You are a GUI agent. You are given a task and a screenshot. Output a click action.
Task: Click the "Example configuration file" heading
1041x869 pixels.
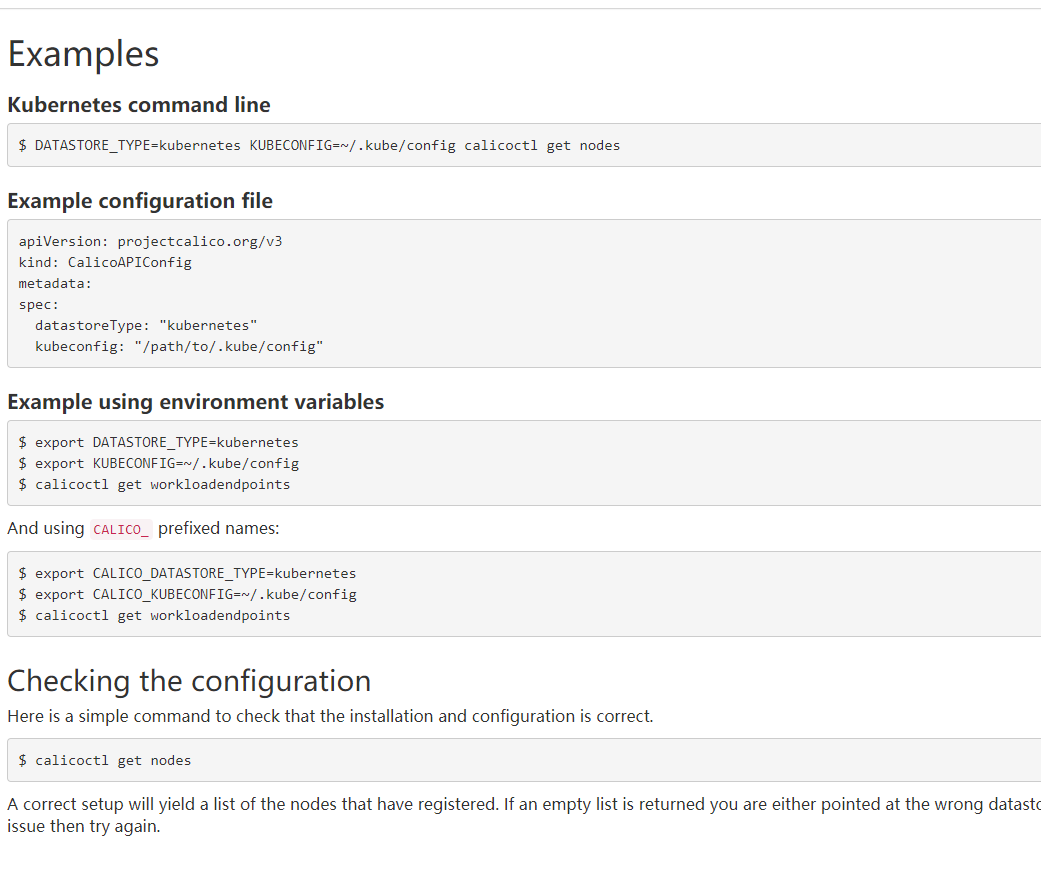[x=140, y=201]
